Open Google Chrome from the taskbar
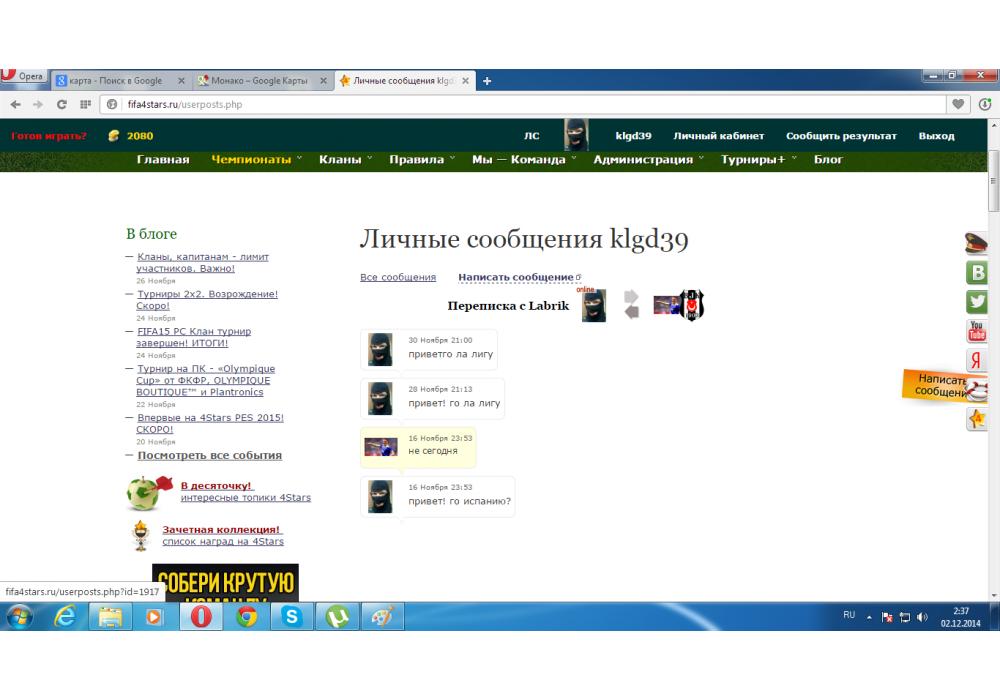Image resolution: width=1000 pixels, height=700 pixels. pyautogui.click(x=247, y=617)
